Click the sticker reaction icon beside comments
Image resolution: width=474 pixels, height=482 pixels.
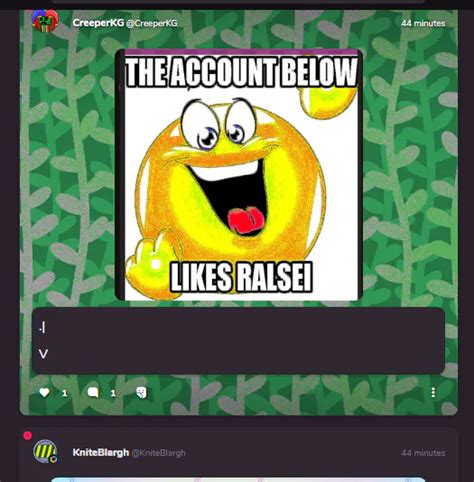tap(141, 392)
